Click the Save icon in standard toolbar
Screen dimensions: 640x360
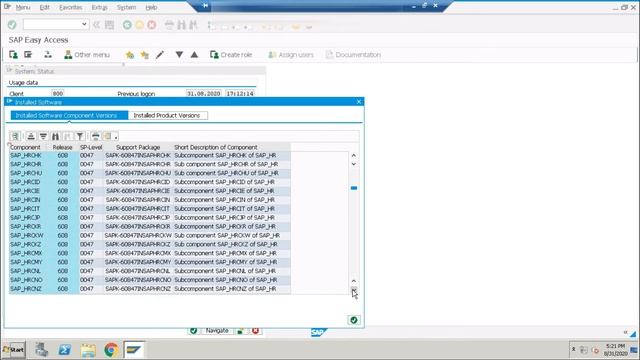point(109,25)
